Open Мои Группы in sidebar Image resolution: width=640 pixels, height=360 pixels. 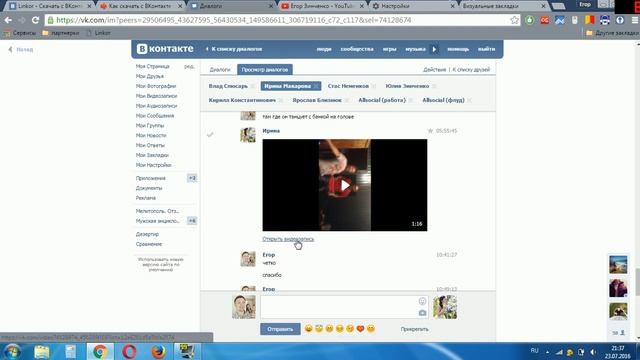(x=150, y=125)
